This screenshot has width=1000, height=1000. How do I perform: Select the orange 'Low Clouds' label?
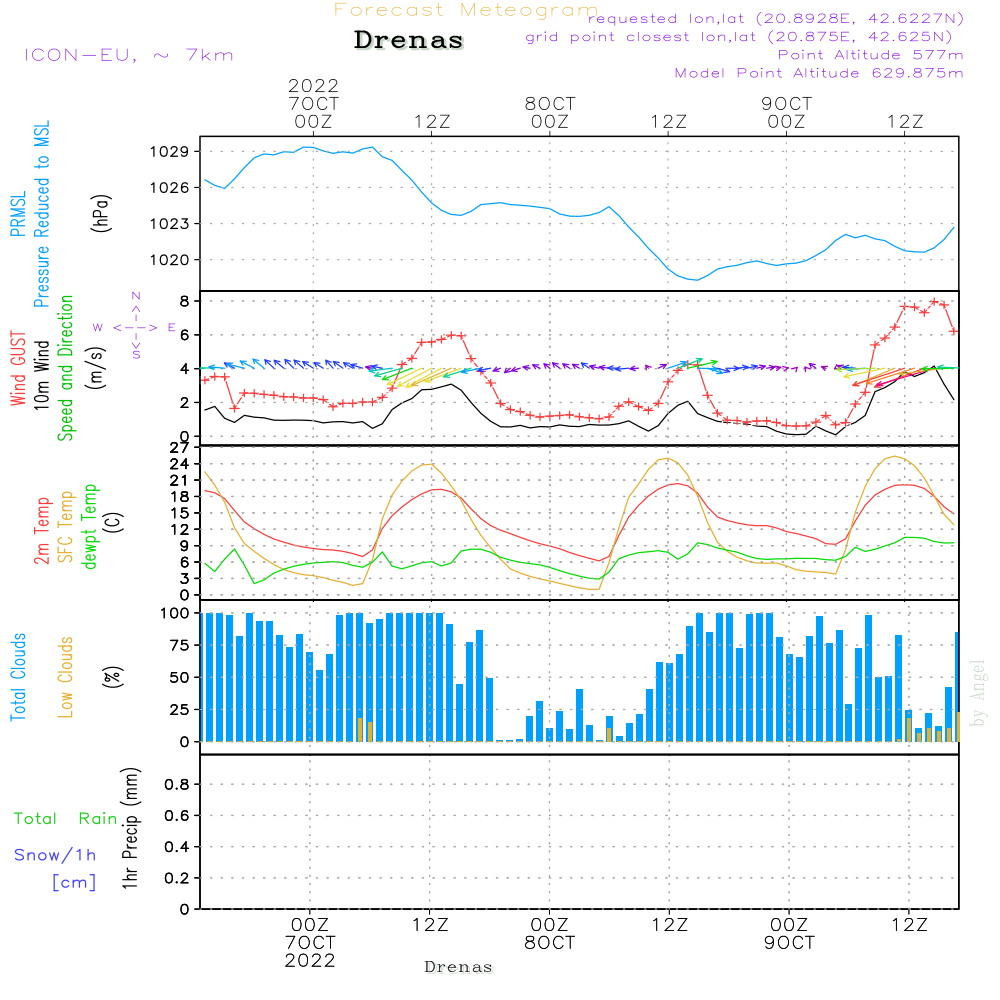coord(66,677)
